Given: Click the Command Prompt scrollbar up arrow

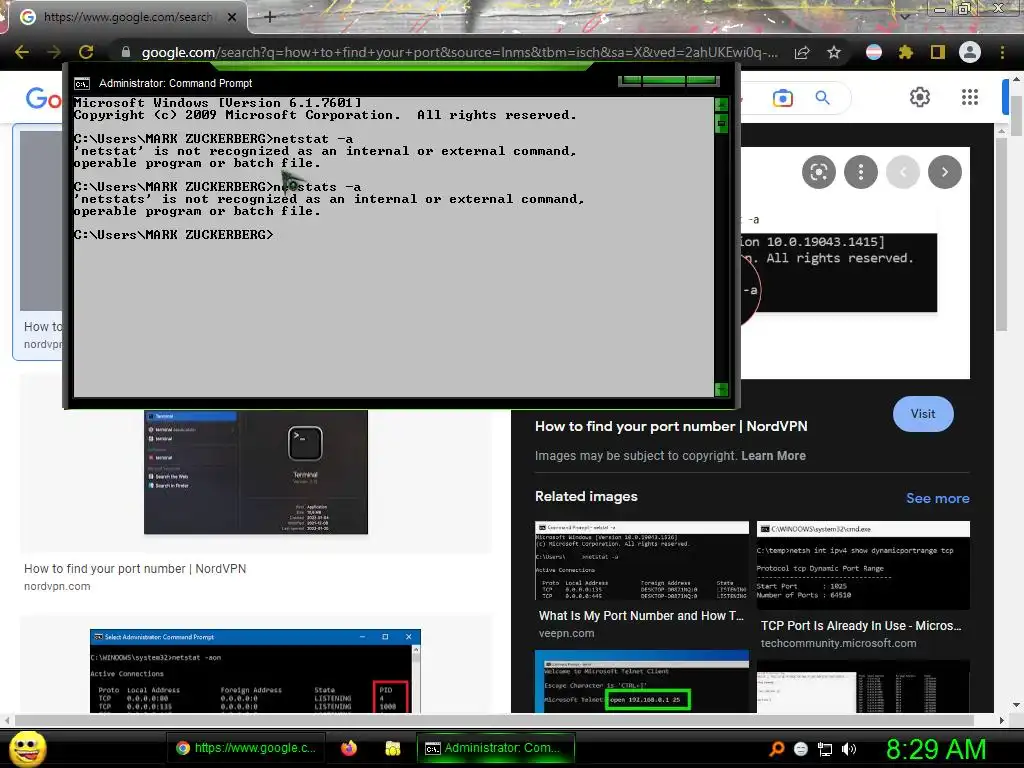Looking at the screenshot, I should pyautogui.click(x=721, y=105).
